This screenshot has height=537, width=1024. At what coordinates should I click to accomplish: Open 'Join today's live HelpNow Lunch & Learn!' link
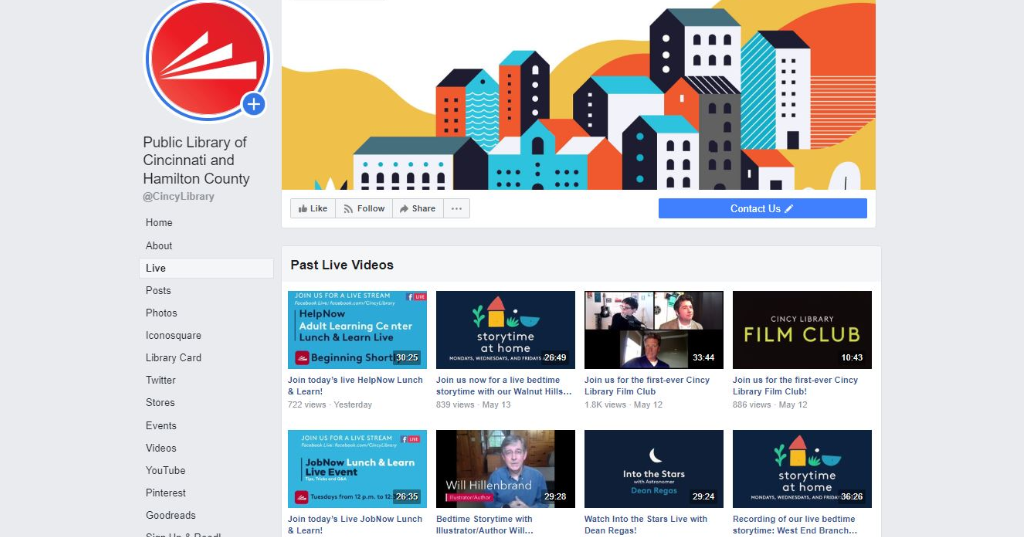(x=355, y=386)
